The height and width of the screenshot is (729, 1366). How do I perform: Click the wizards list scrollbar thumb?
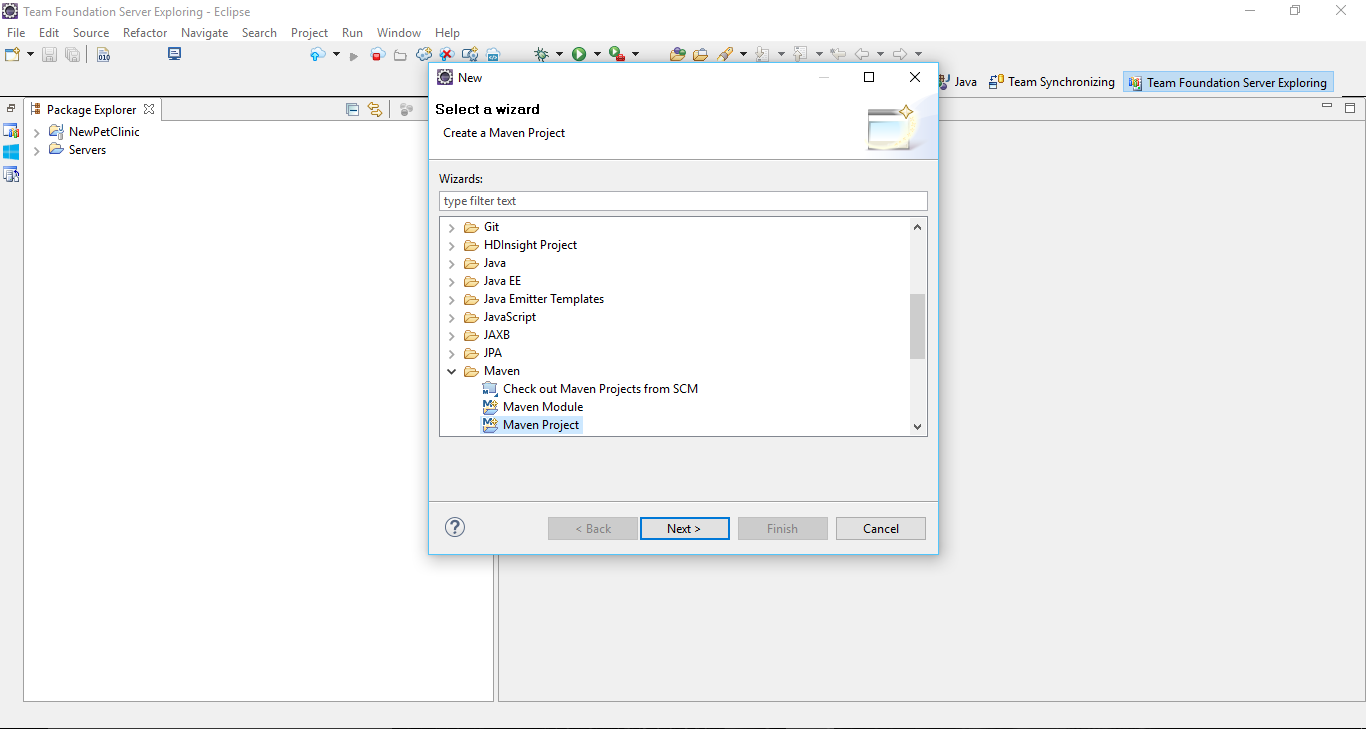(918, 326)
